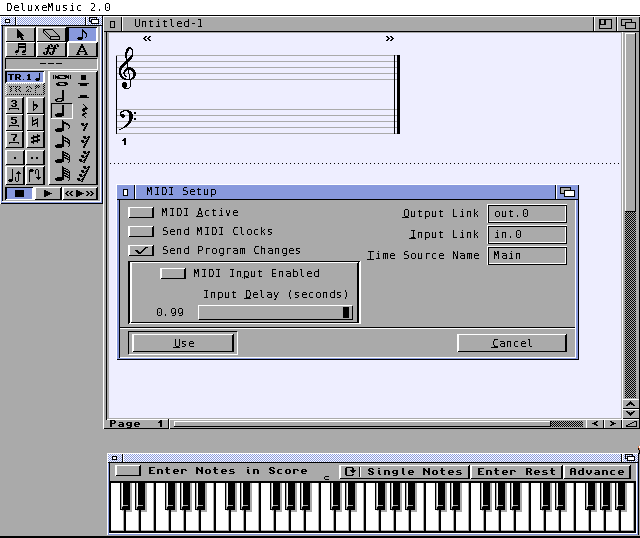Viewport: 640px width, 538px height.
Task: Select the dynamics ff tool
Action: (51, 50)
